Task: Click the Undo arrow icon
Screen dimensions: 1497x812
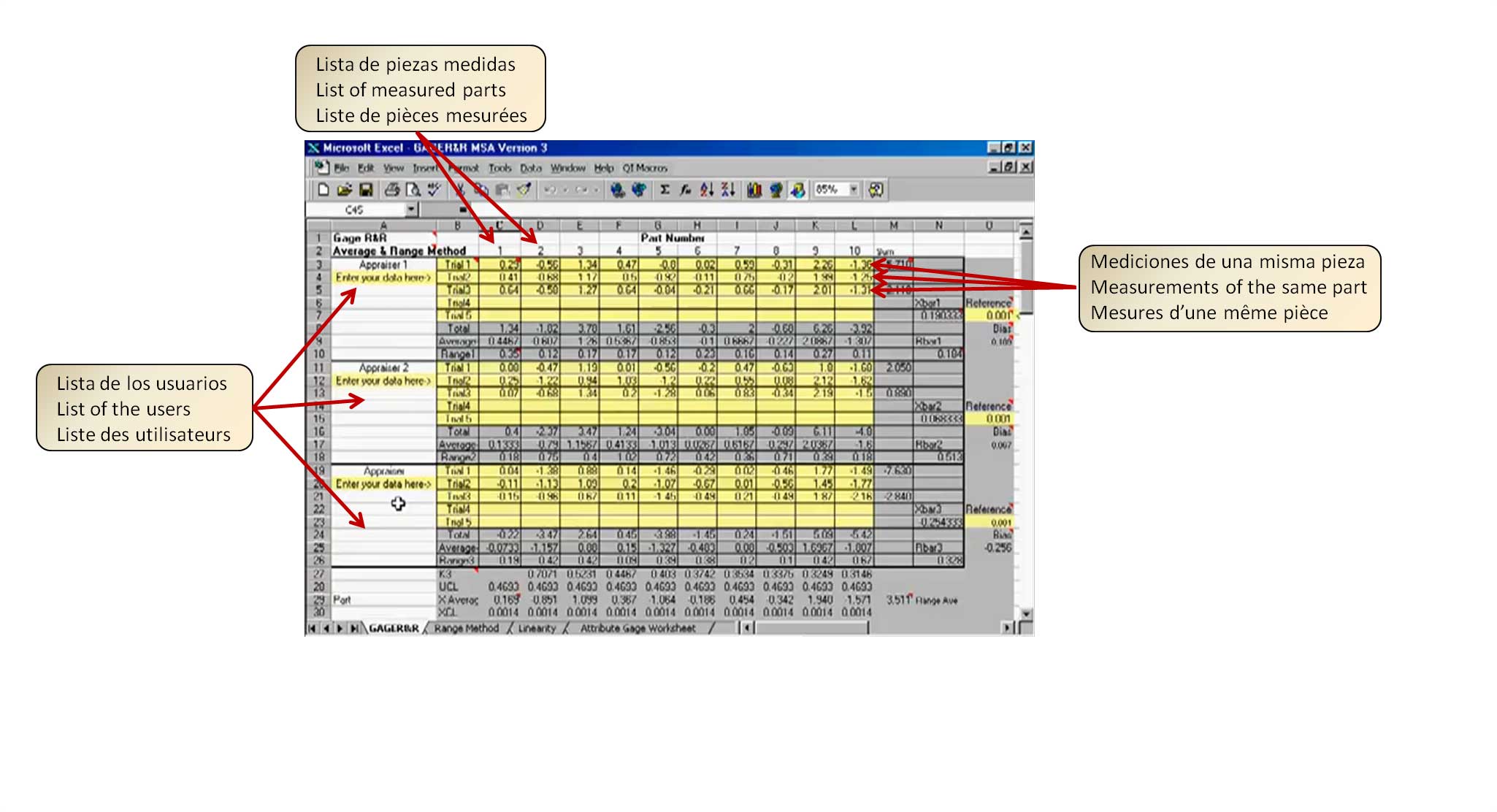Action: pyautogui.click(x=550, y=190)
